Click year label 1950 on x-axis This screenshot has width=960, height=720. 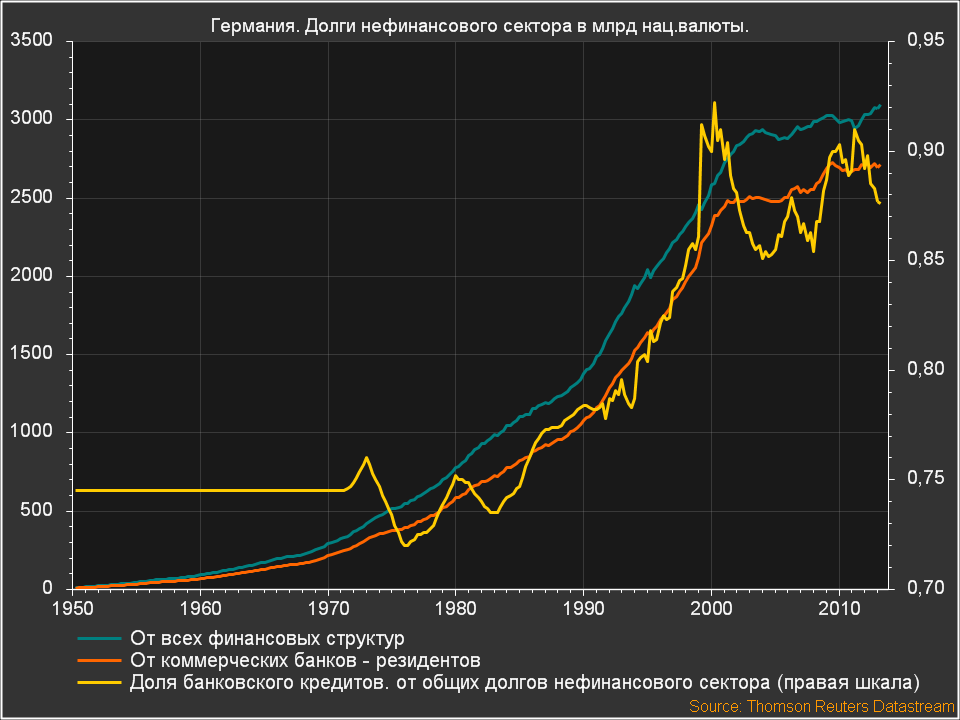click(73, 609)
